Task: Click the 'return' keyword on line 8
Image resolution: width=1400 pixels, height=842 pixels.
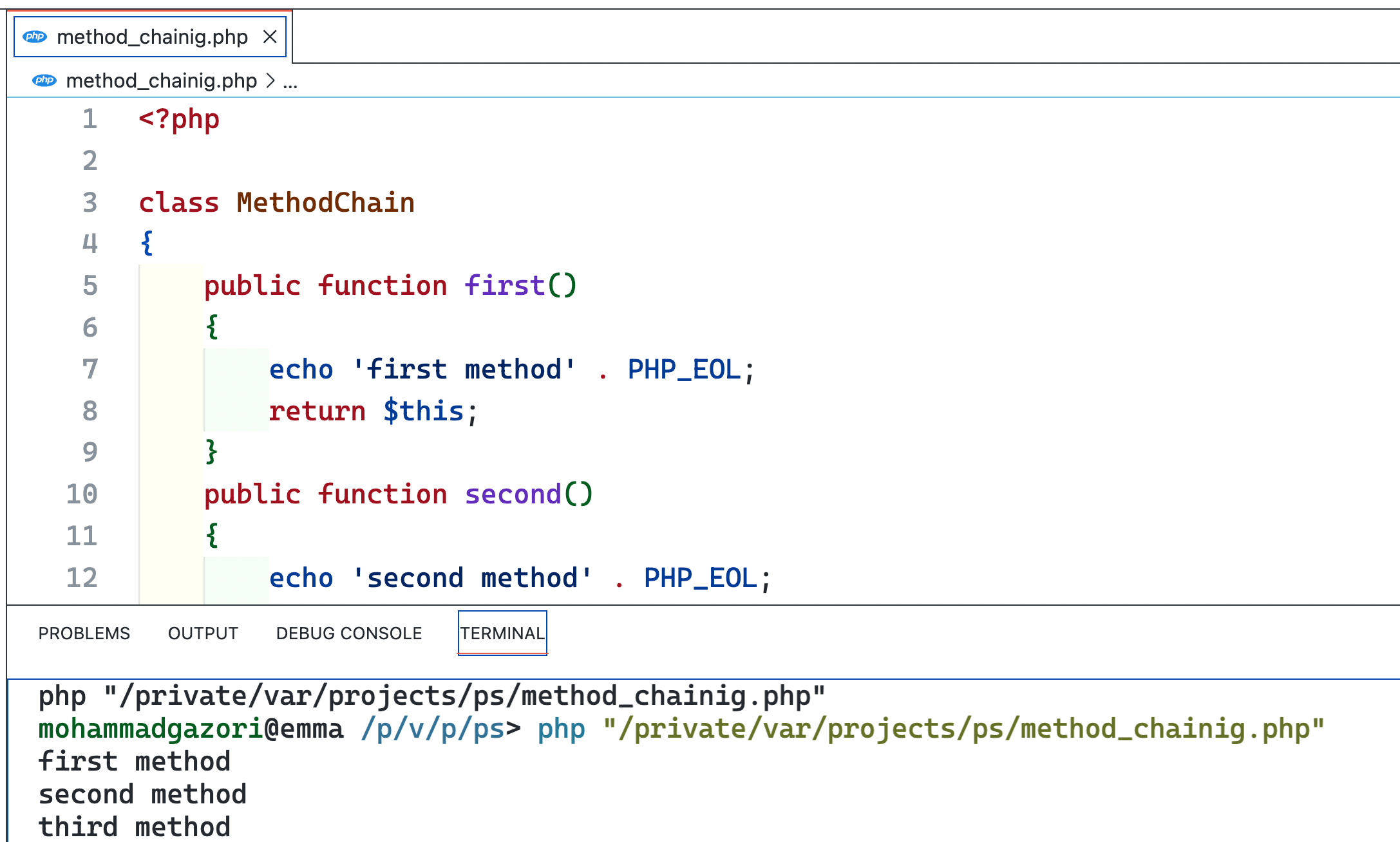Action: pyautogui.click(x=317, y=411)
